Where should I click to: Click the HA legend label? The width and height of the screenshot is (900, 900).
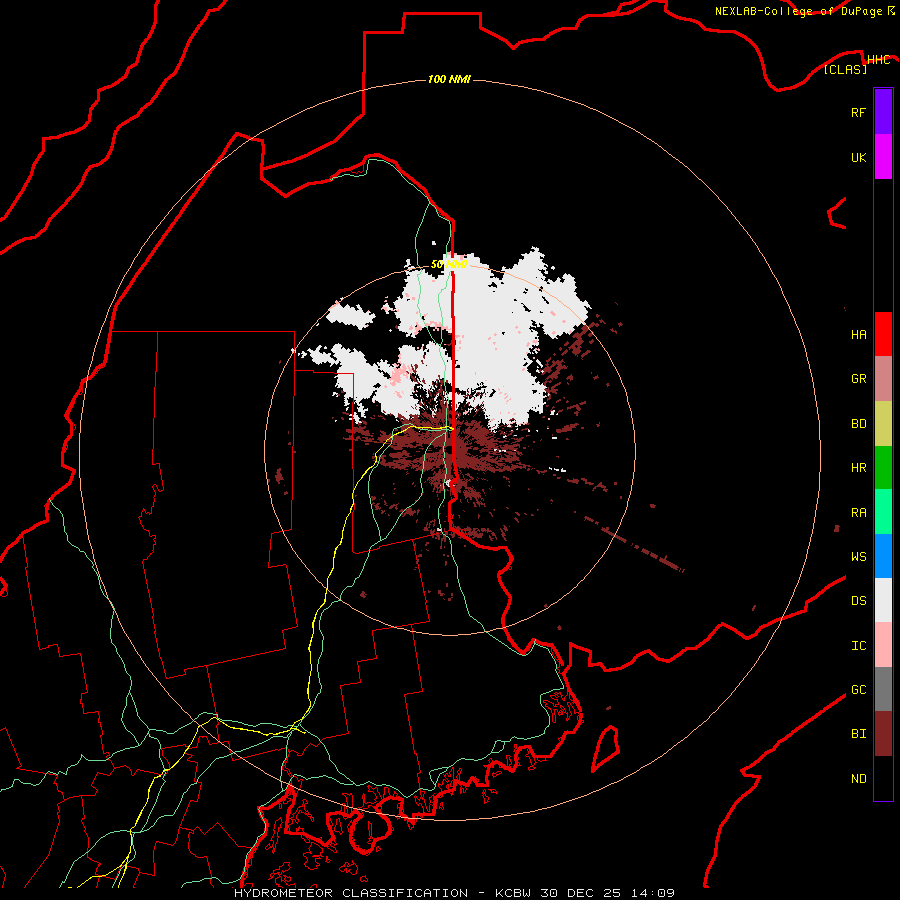pyautogui.click(x=858, y=335)
